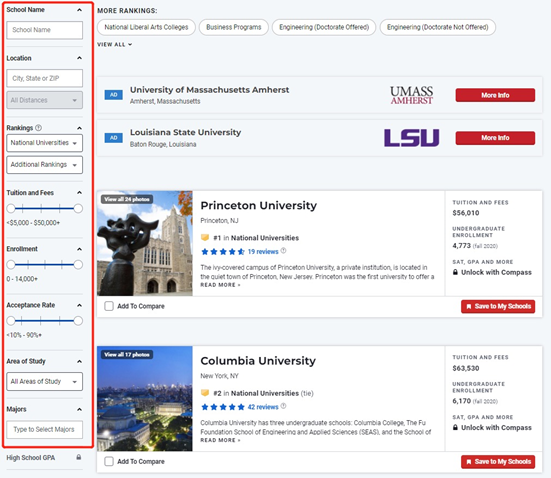Click the reviews info icon for Columbia

pos(283,406)
